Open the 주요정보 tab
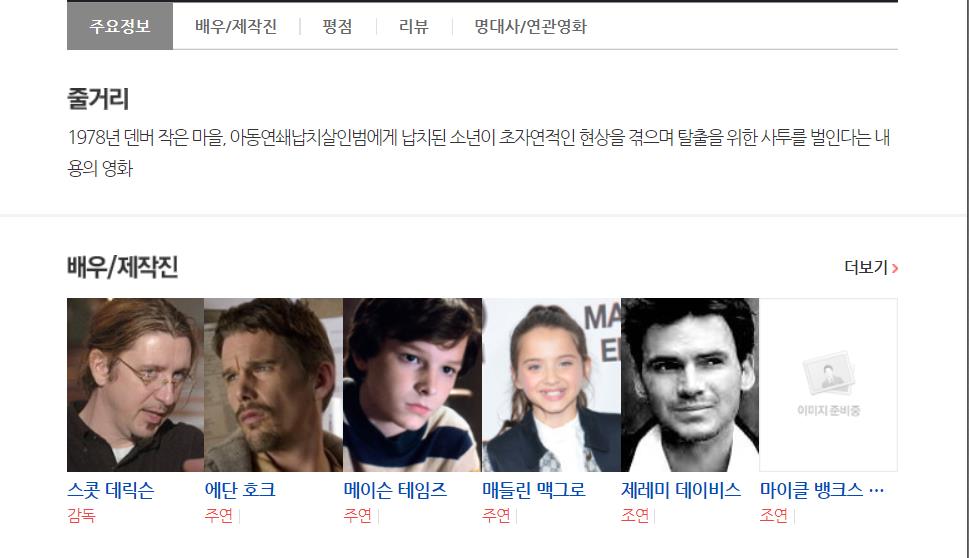The image size is (969, 558). 120,26
